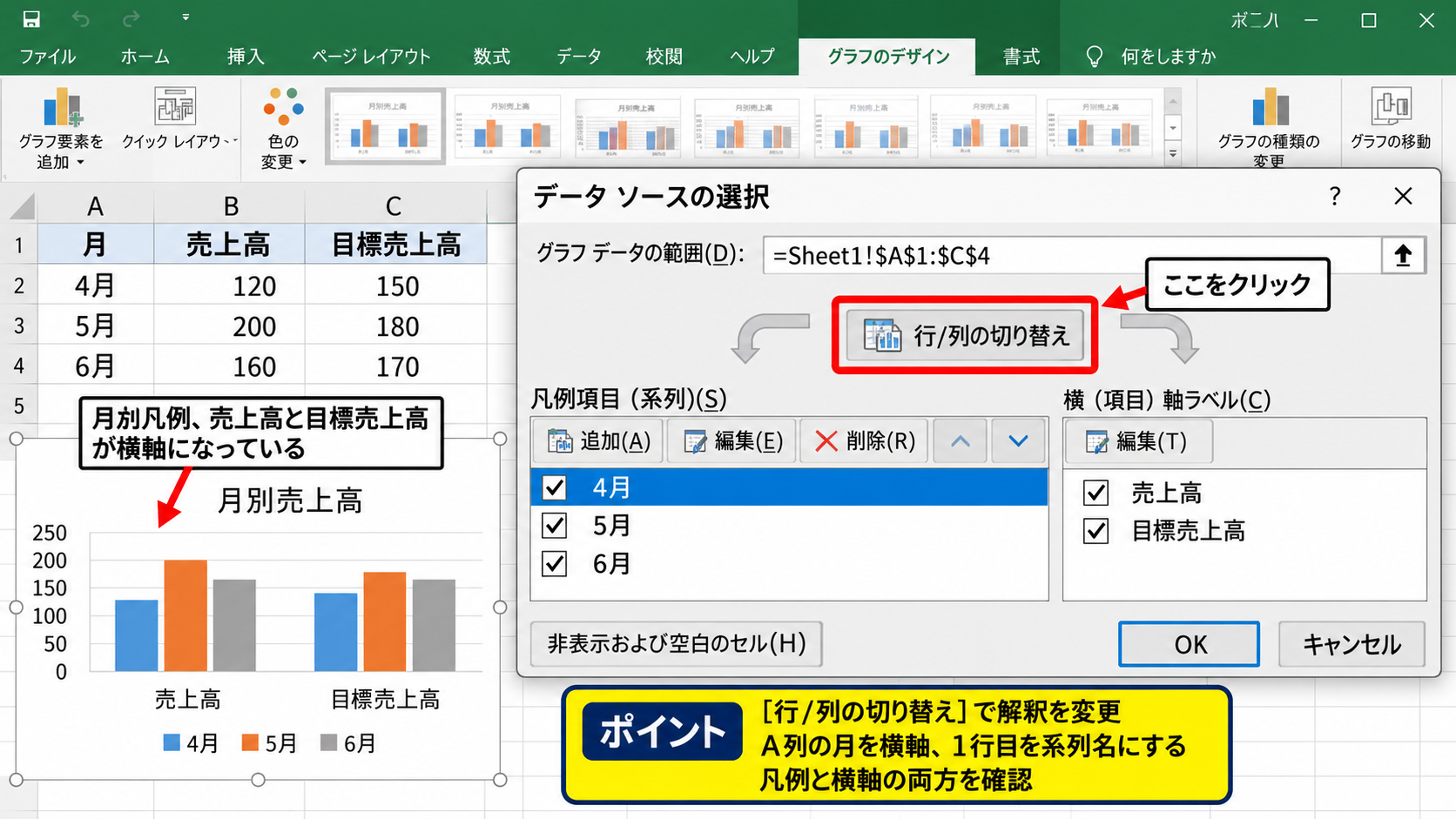The width and height of the screenshot is (1456, 819).
Task: Open the 書式 tab
Action: [1021, 57]
